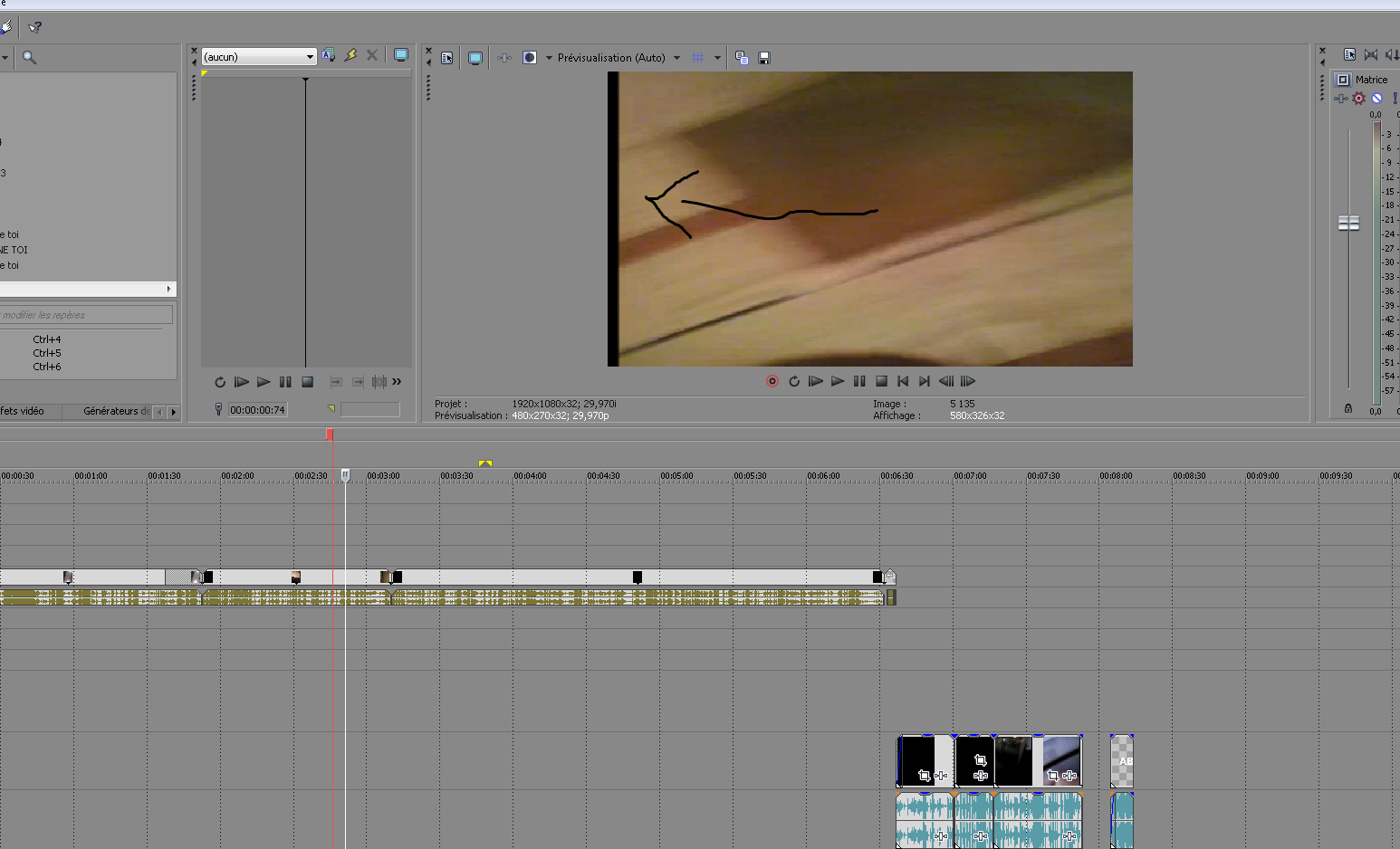The image size is (1400, 849).
Task: Click the record button under video preview
Action: (x=772, y=381)
